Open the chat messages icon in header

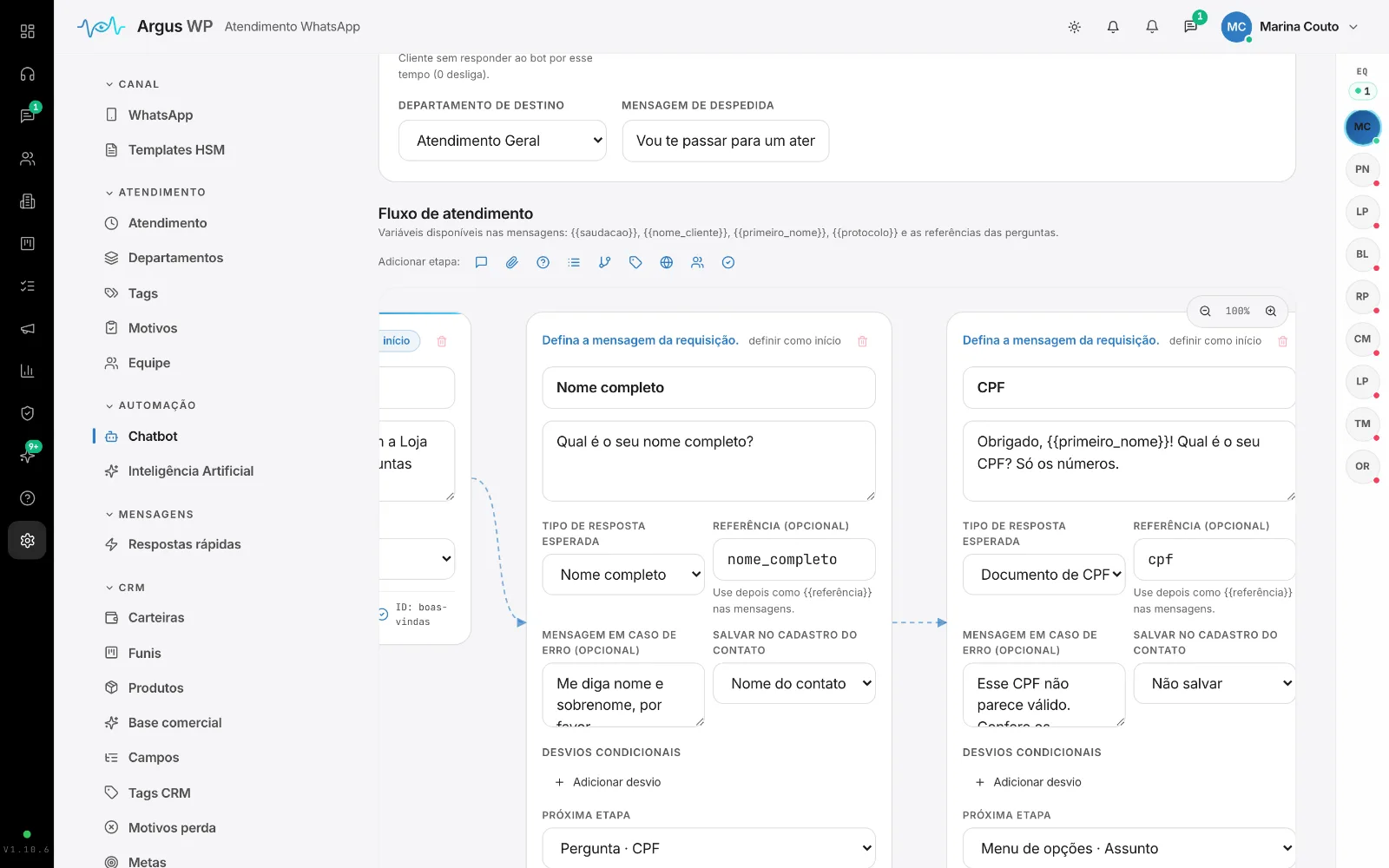[x=1191, y=27]
